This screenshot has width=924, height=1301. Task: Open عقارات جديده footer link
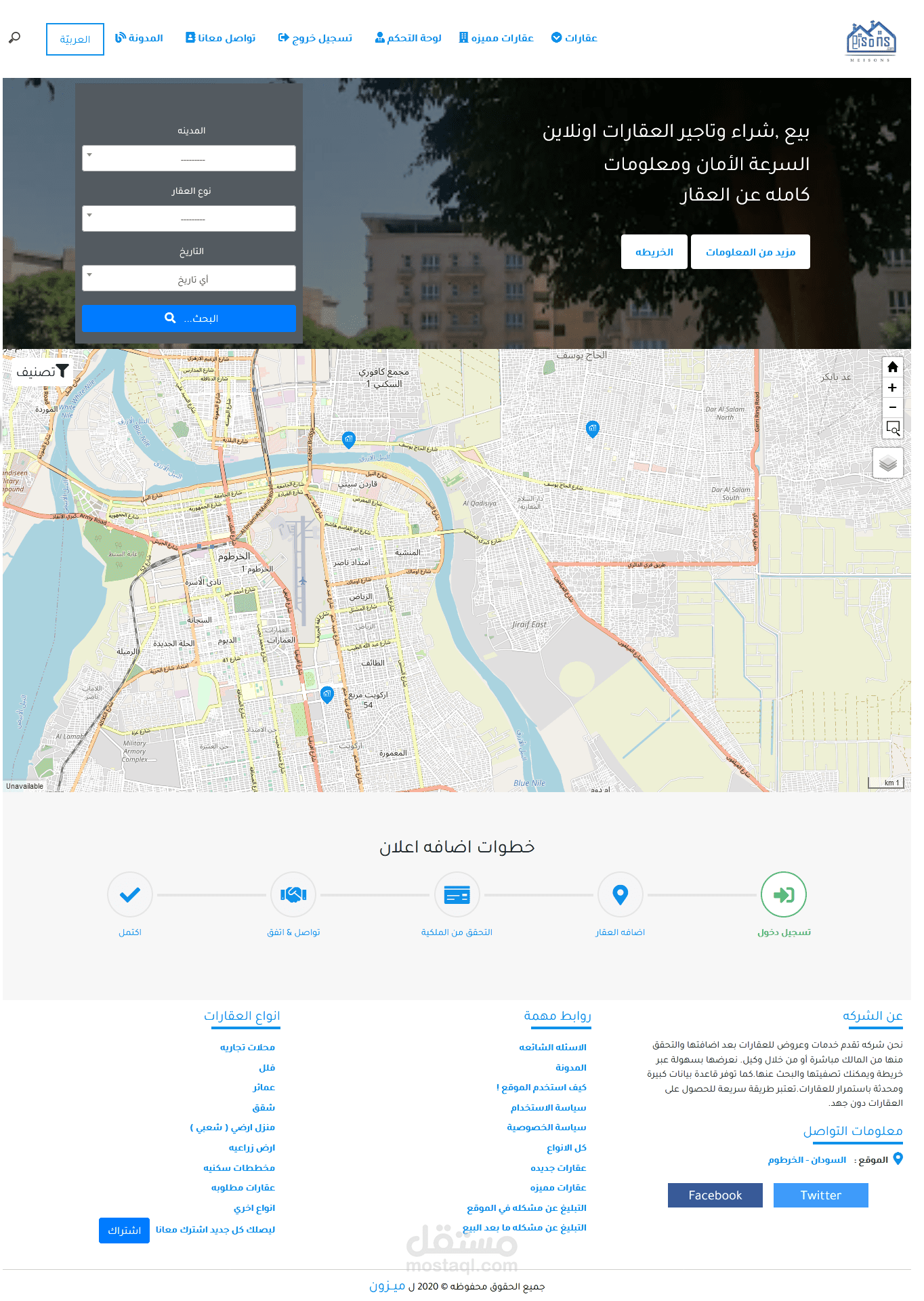(558, 1168)
